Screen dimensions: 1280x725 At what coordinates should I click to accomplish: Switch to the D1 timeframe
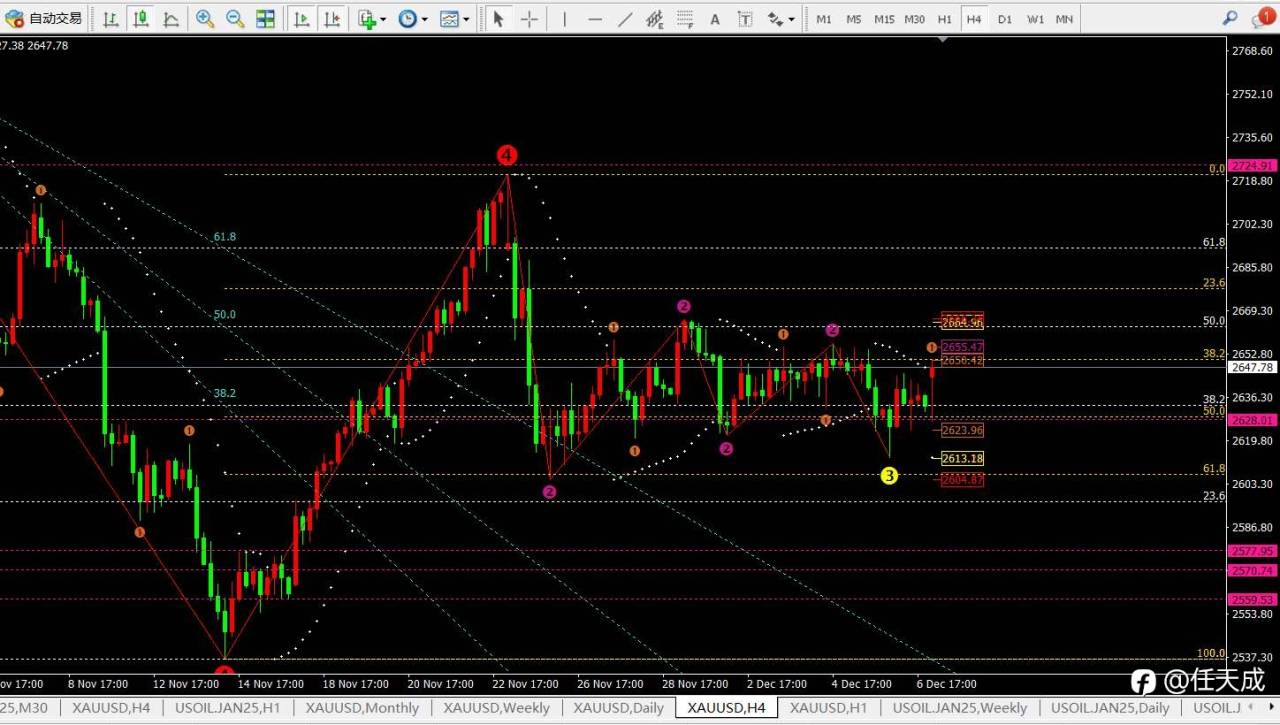(1005, 19)
